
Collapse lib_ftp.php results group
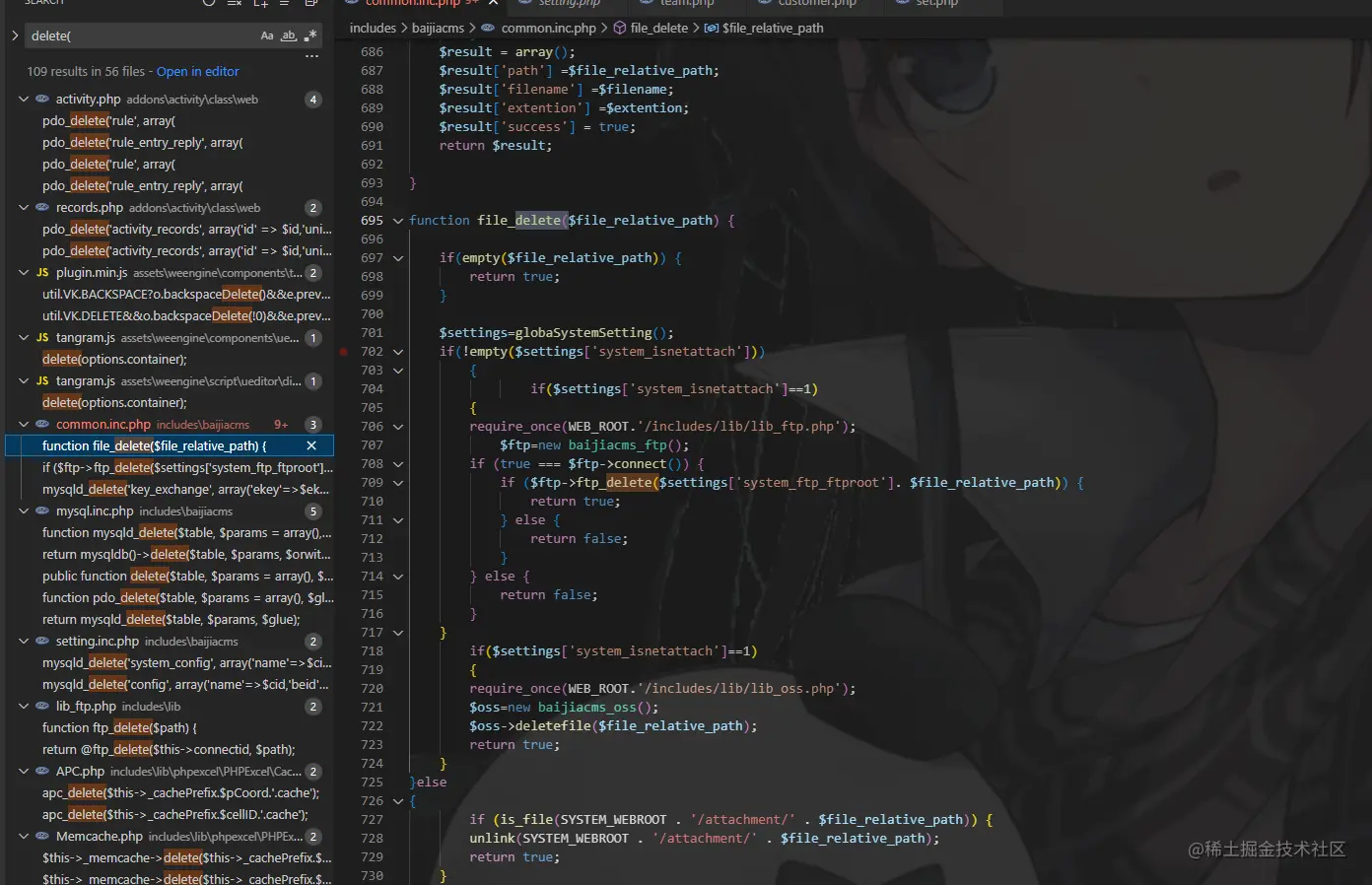(24, 707)
